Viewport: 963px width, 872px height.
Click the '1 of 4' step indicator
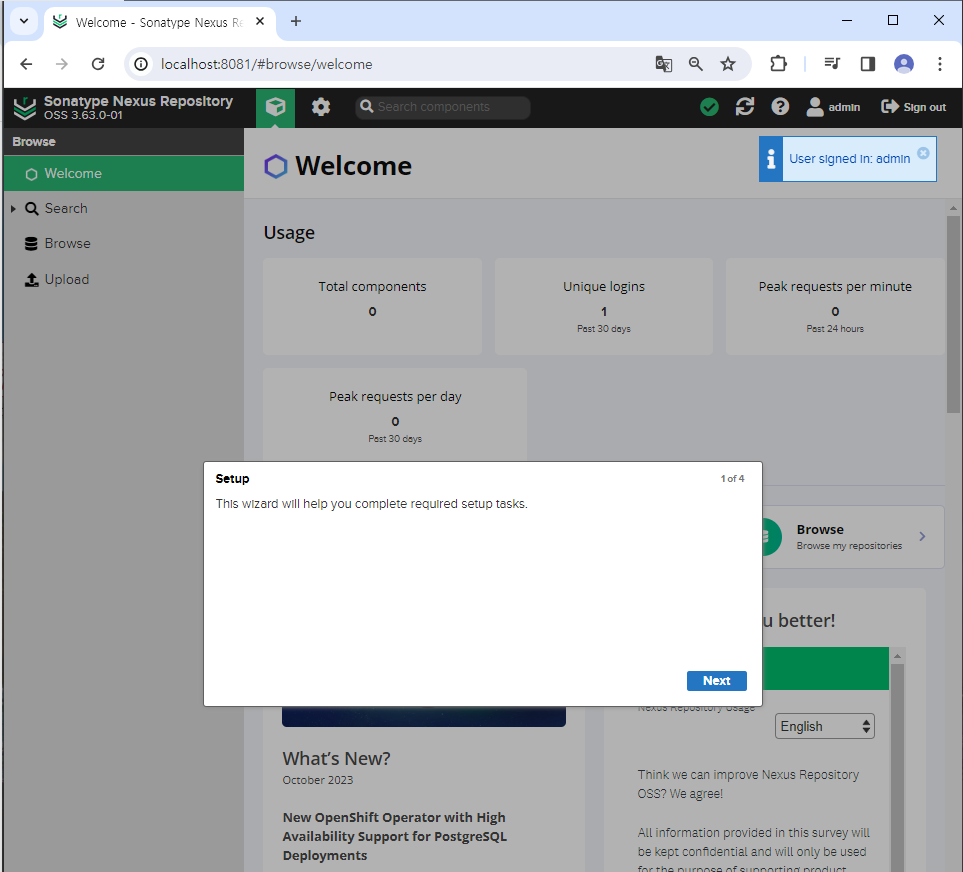[732, 478]
